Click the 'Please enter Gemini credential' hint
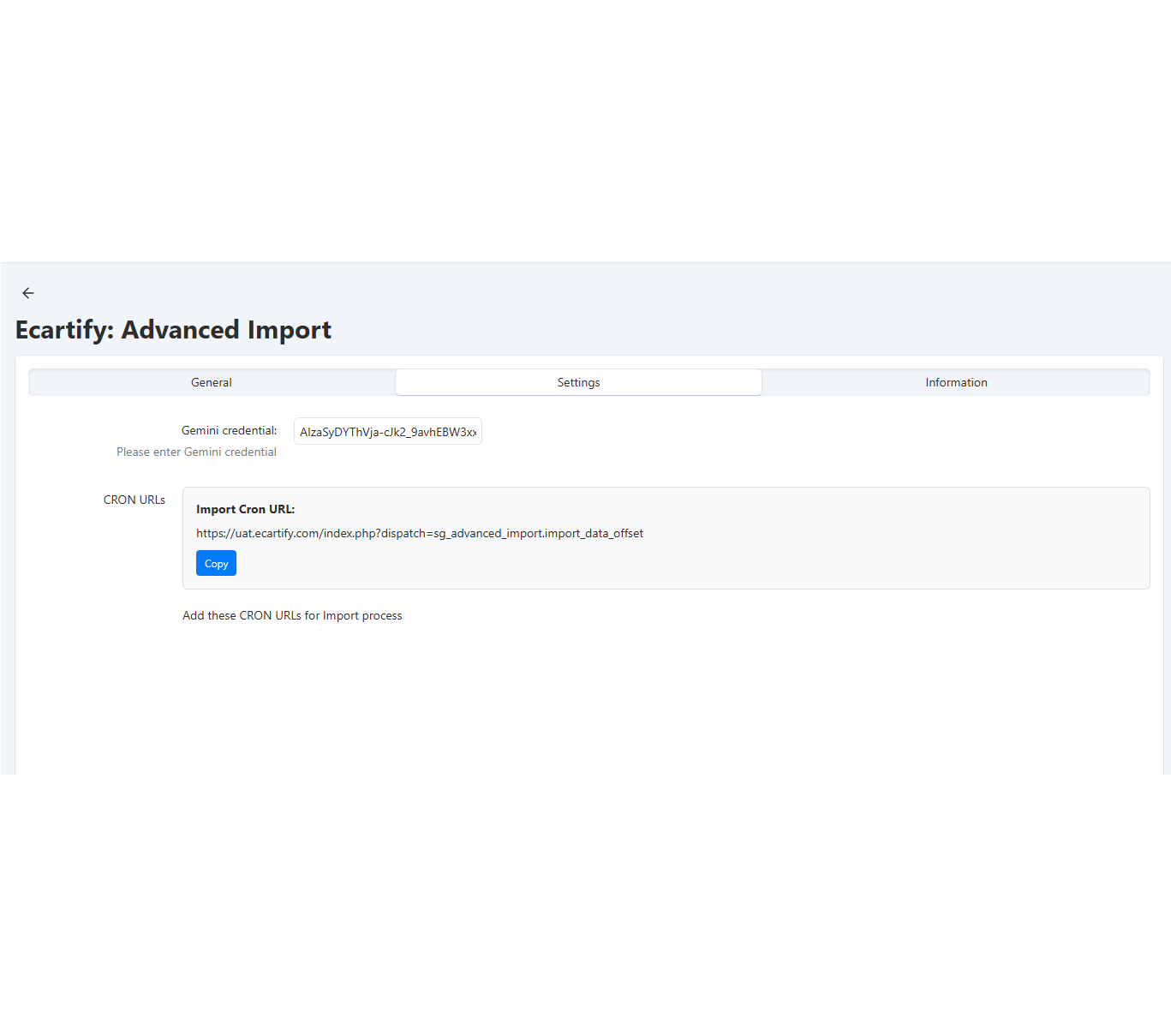Viewport: 1171px width, 1036px height. (x=196, y=452)
